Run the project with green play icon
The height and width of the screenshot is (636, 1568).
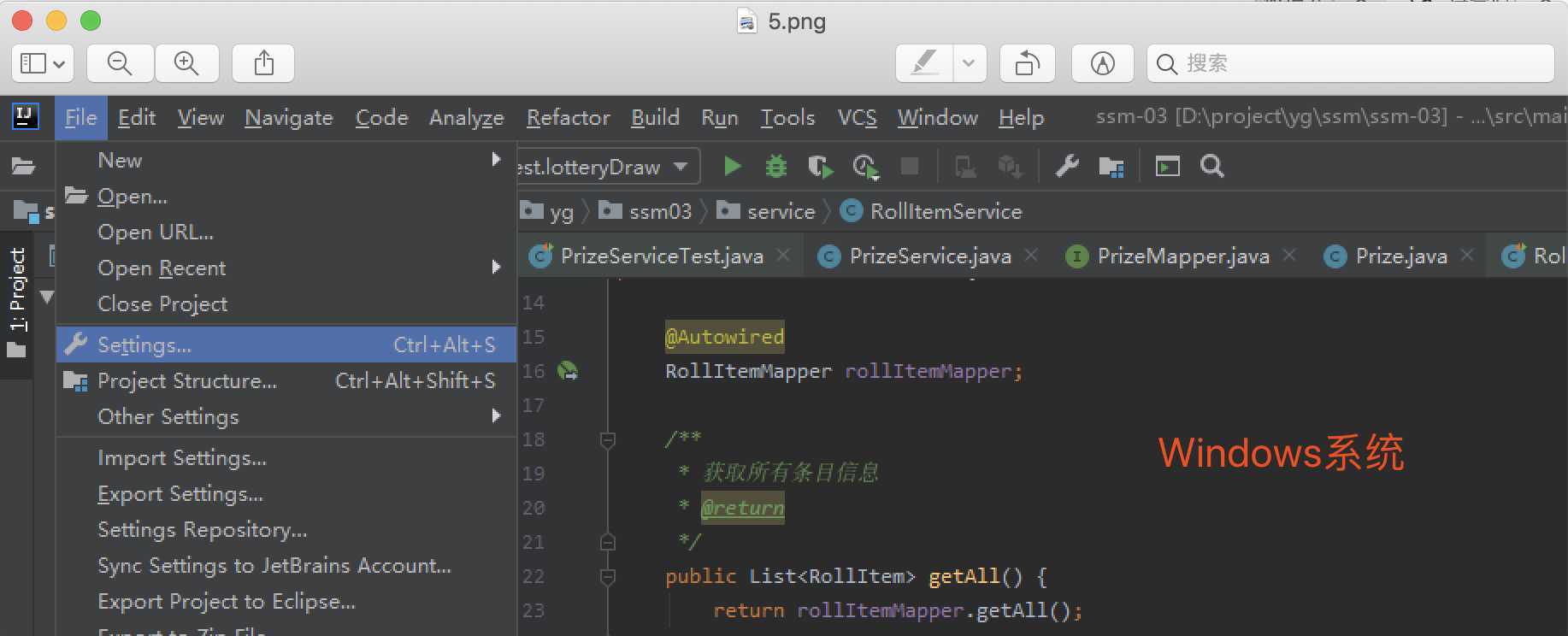pyautogui.click(x=732, y=166)
